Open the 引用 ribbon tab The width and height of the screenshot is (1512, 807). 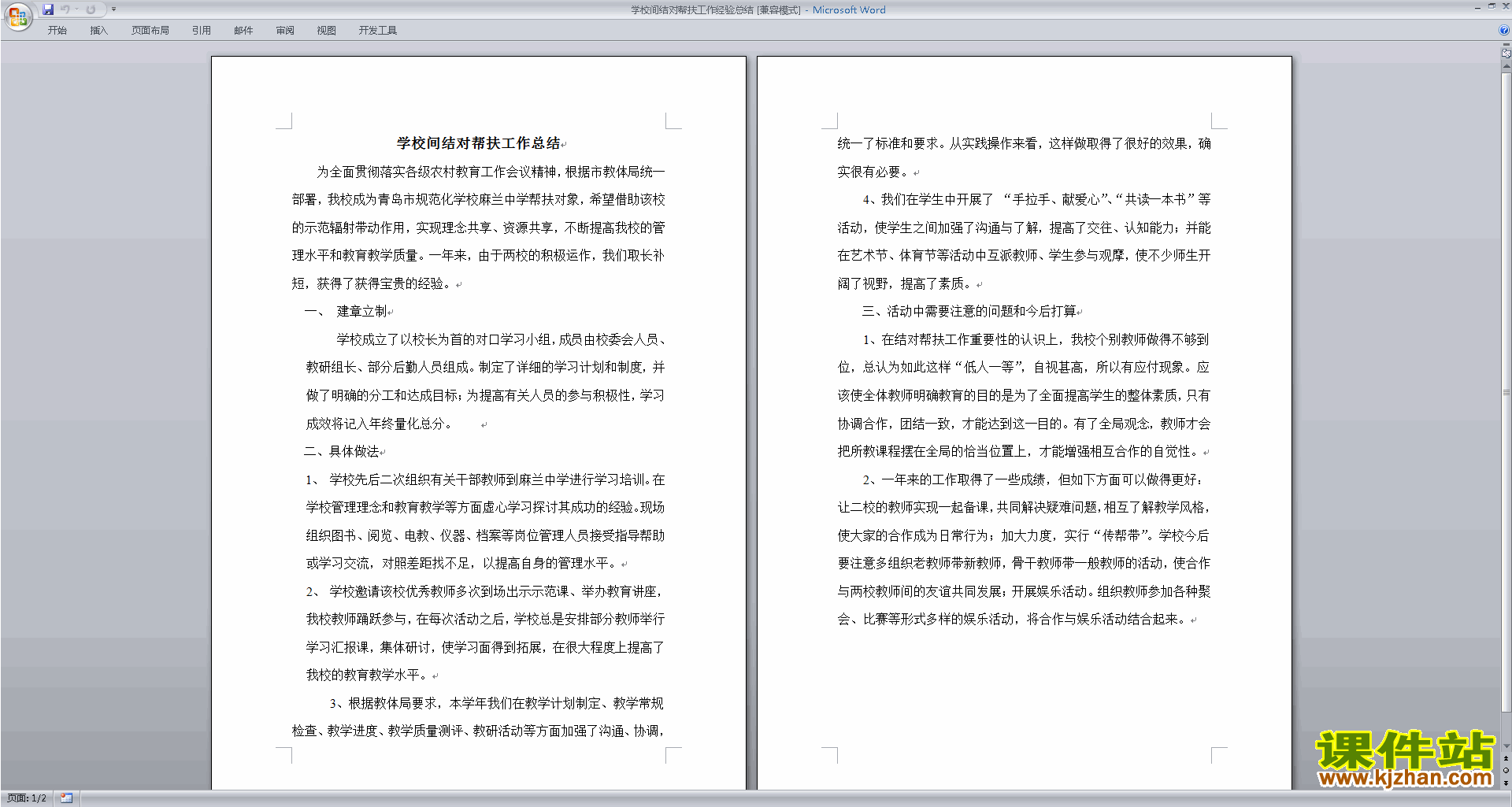202,31
